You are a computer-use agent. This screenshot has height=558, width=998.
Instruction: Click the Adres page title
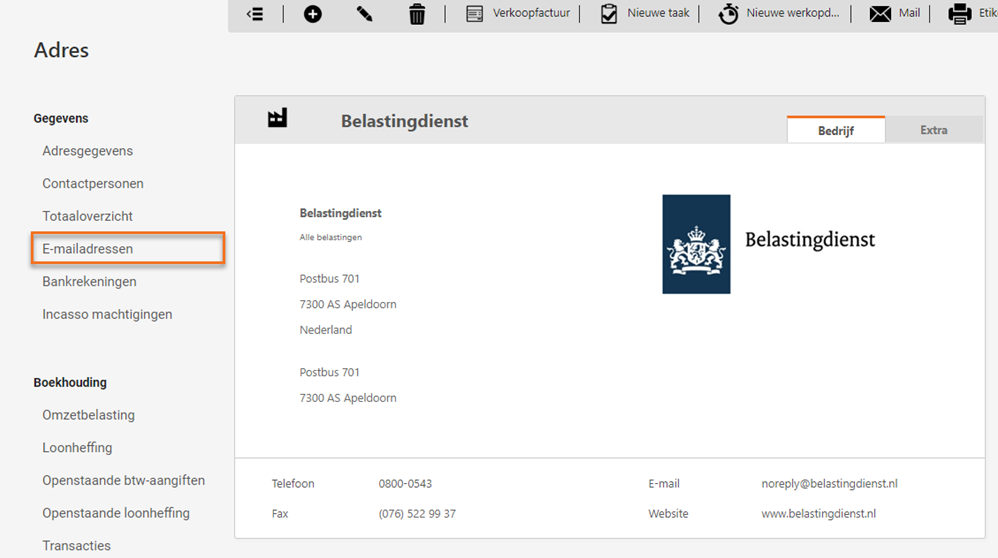[x=61, y=50]
